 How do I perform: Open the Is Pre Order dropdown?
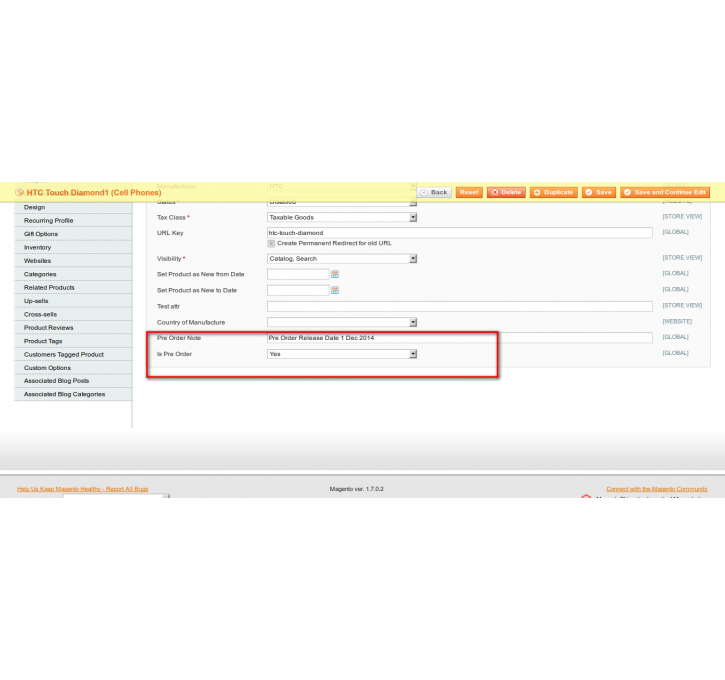[x=342, y=354]
